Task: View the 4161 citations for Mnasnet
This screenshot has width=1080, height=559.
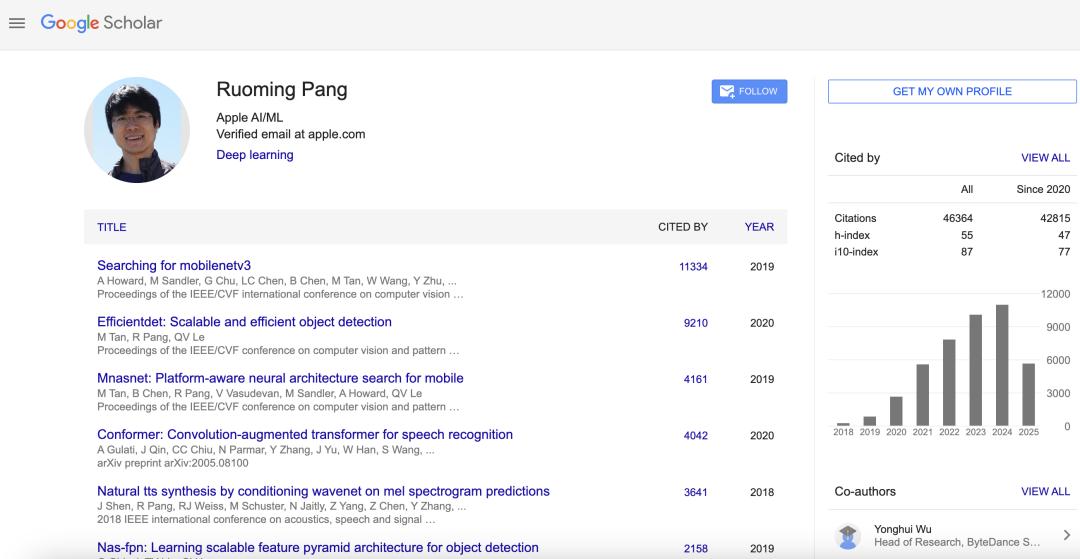Action: click(696, 379)
